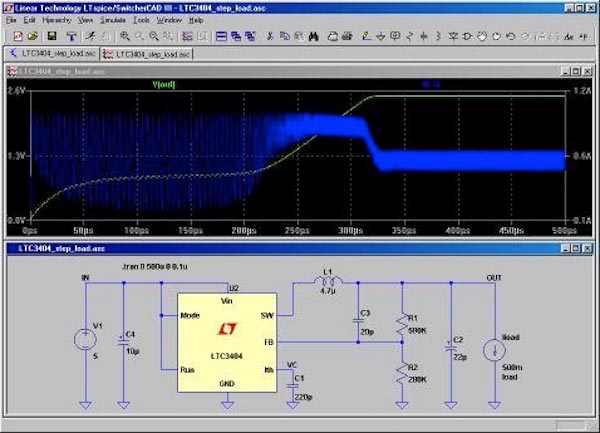Click the blue inductor current trace label
Screen dimensions: 600x433
click(x=431, y=85)
